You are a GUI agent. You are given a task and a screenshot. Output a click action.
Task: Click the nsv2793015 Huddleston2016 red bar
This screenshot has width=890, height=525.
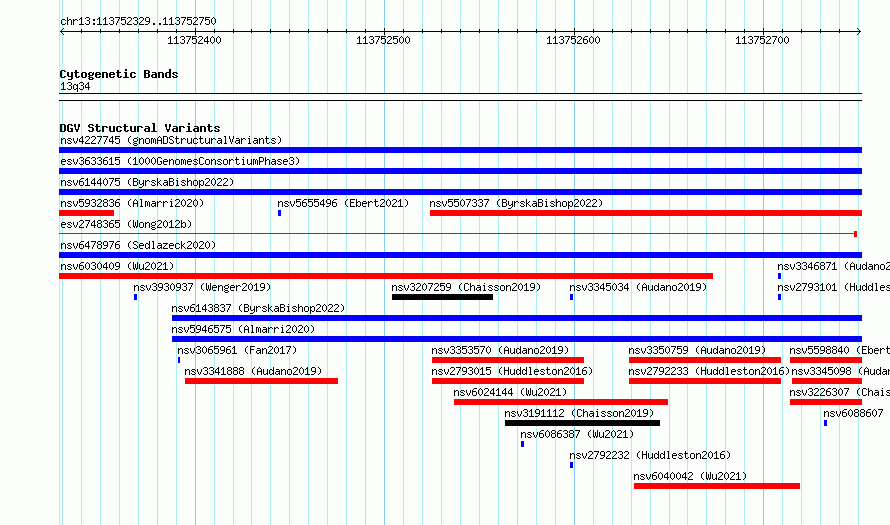(507, 381)
